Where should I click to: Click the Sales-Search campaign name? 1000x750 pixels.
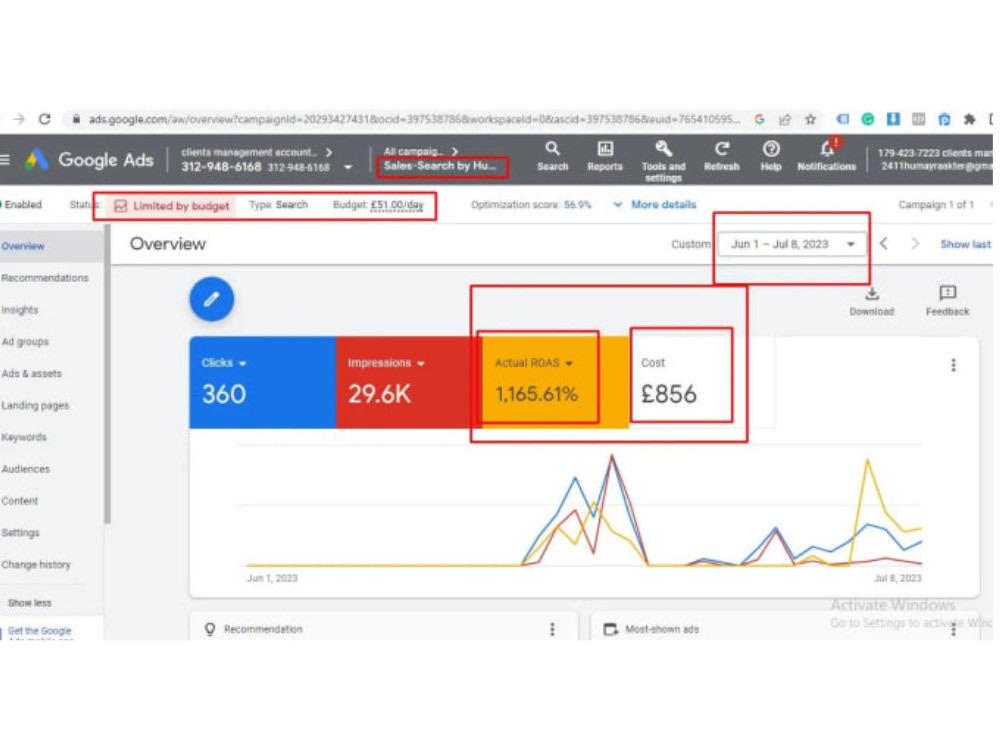[439, 166]
